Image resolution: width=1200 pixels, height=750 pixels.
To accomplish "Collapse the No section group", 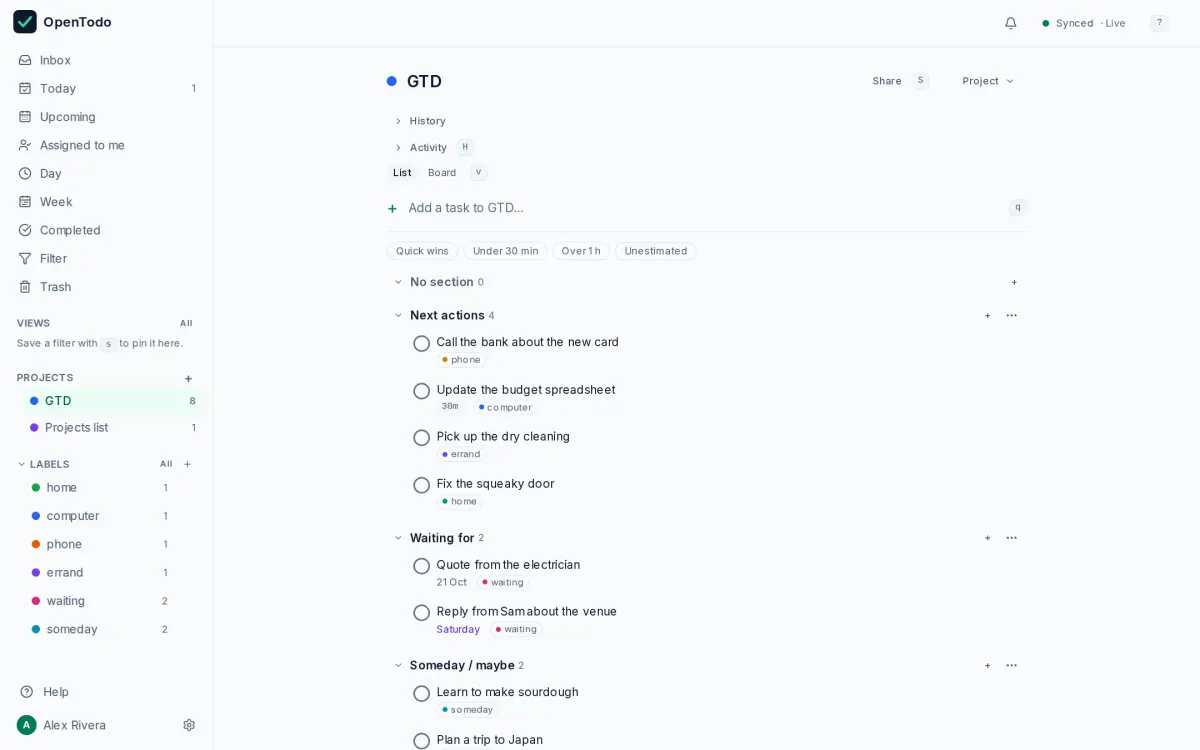I will coord(398,282).
